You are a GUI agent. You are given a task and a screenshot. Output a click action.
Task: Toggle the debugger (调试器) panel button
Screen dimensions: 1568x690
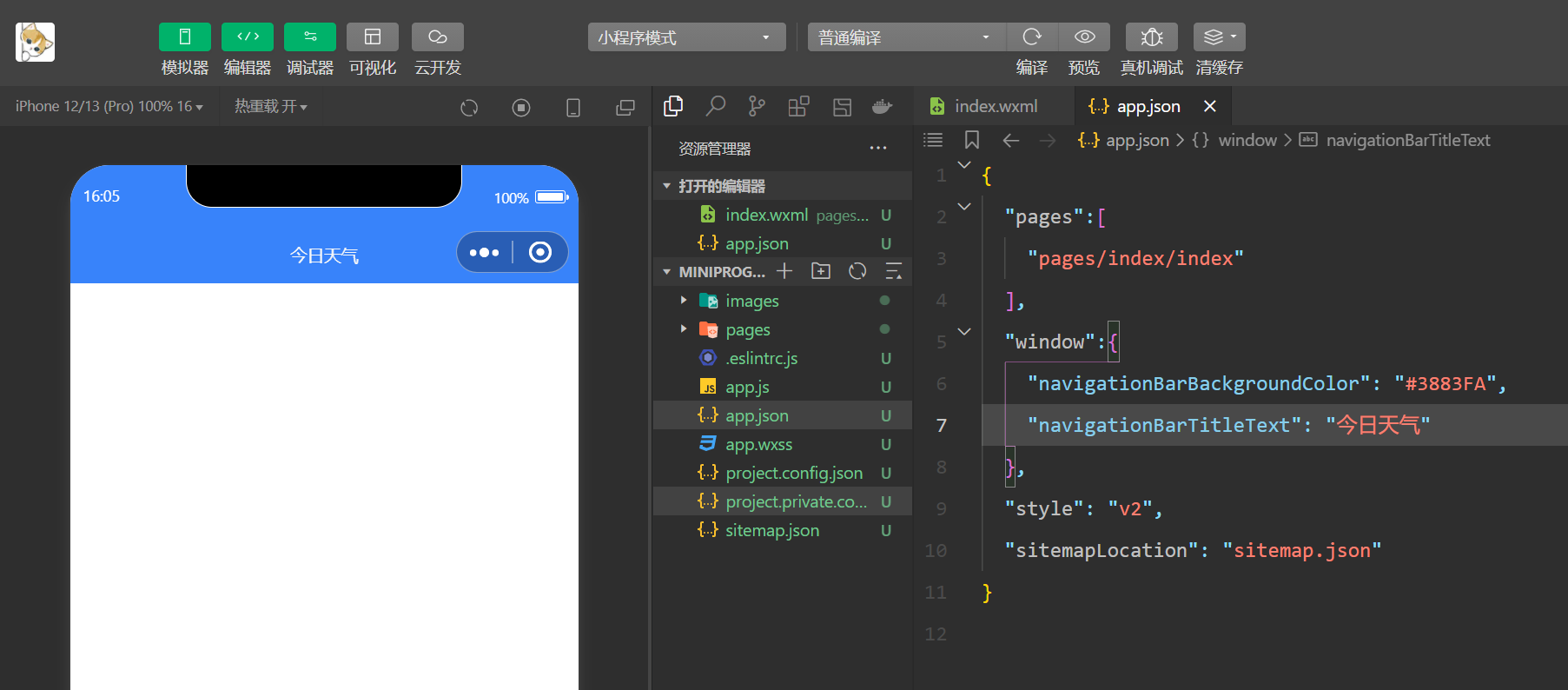click(x=310, y=37)
